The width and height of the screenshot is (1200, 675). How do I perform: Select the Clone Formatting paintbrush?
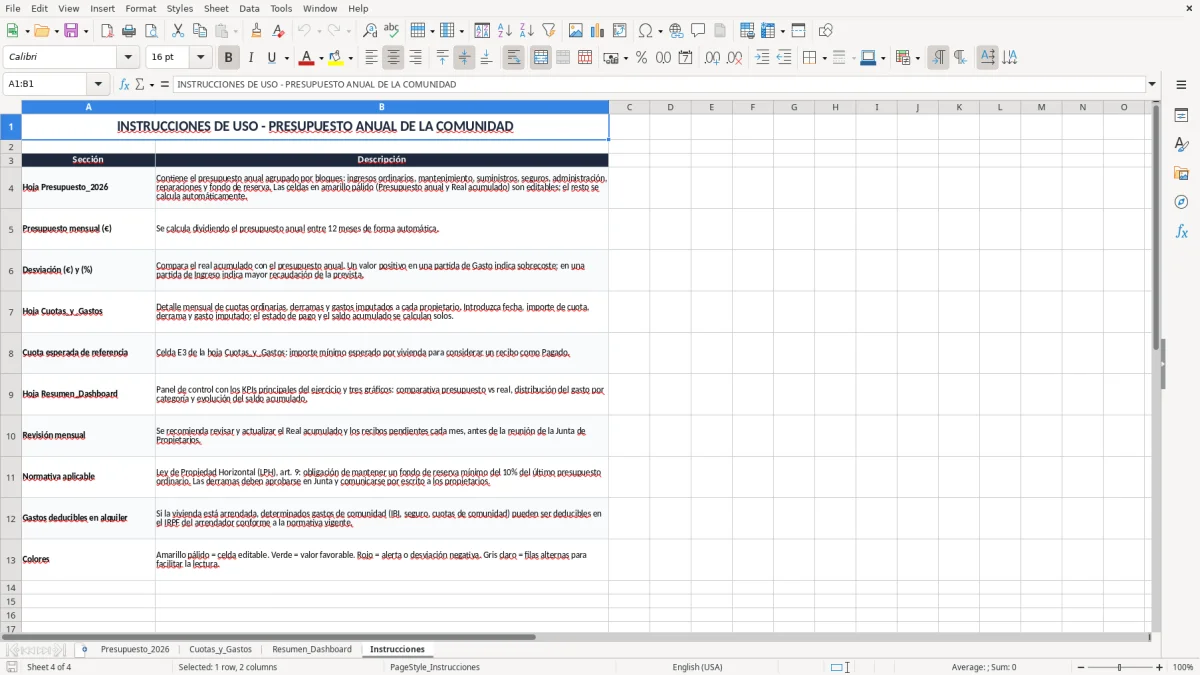click(x=256, y=31)
